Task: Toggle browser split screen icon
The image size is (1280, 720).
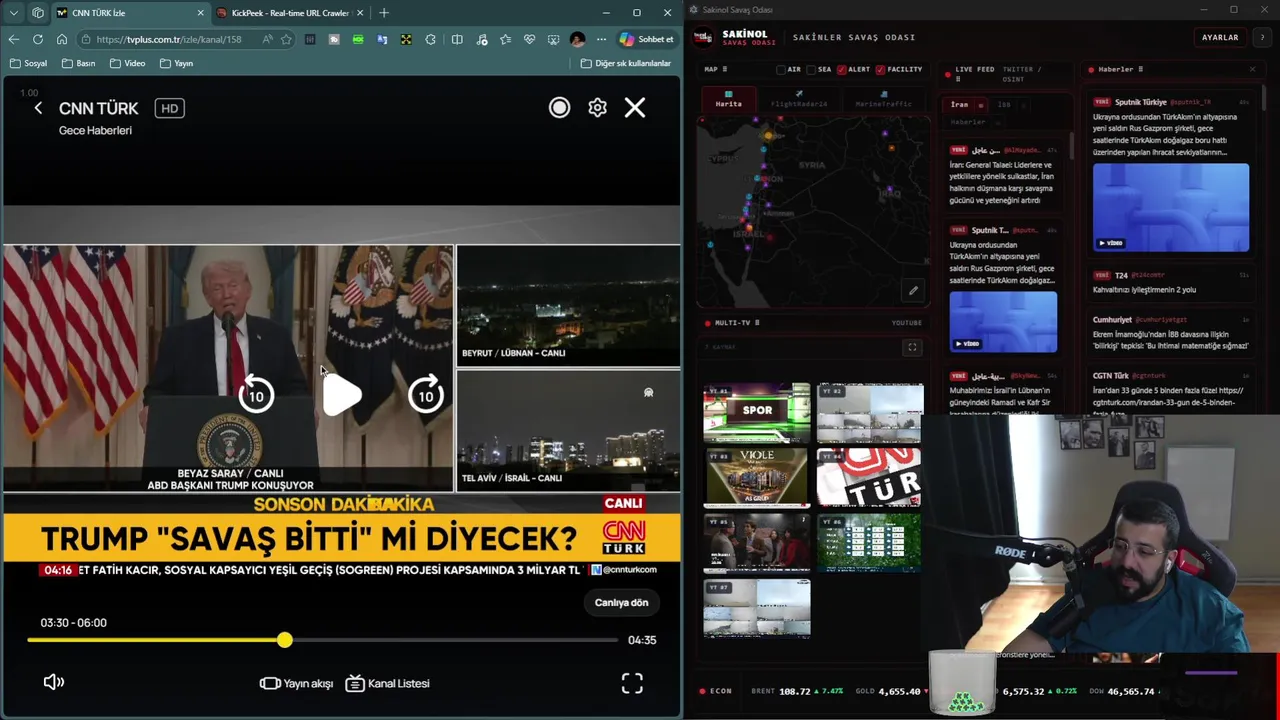Action: point(457,39)
